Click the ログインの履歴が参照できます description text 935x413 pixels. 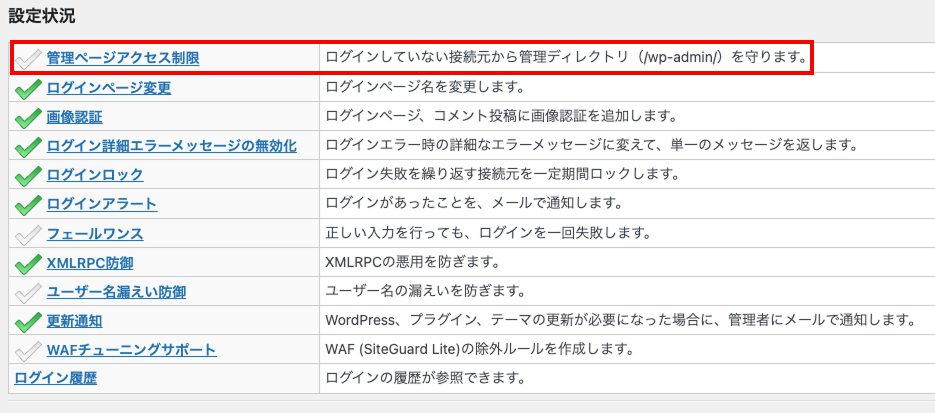(425, 378)
